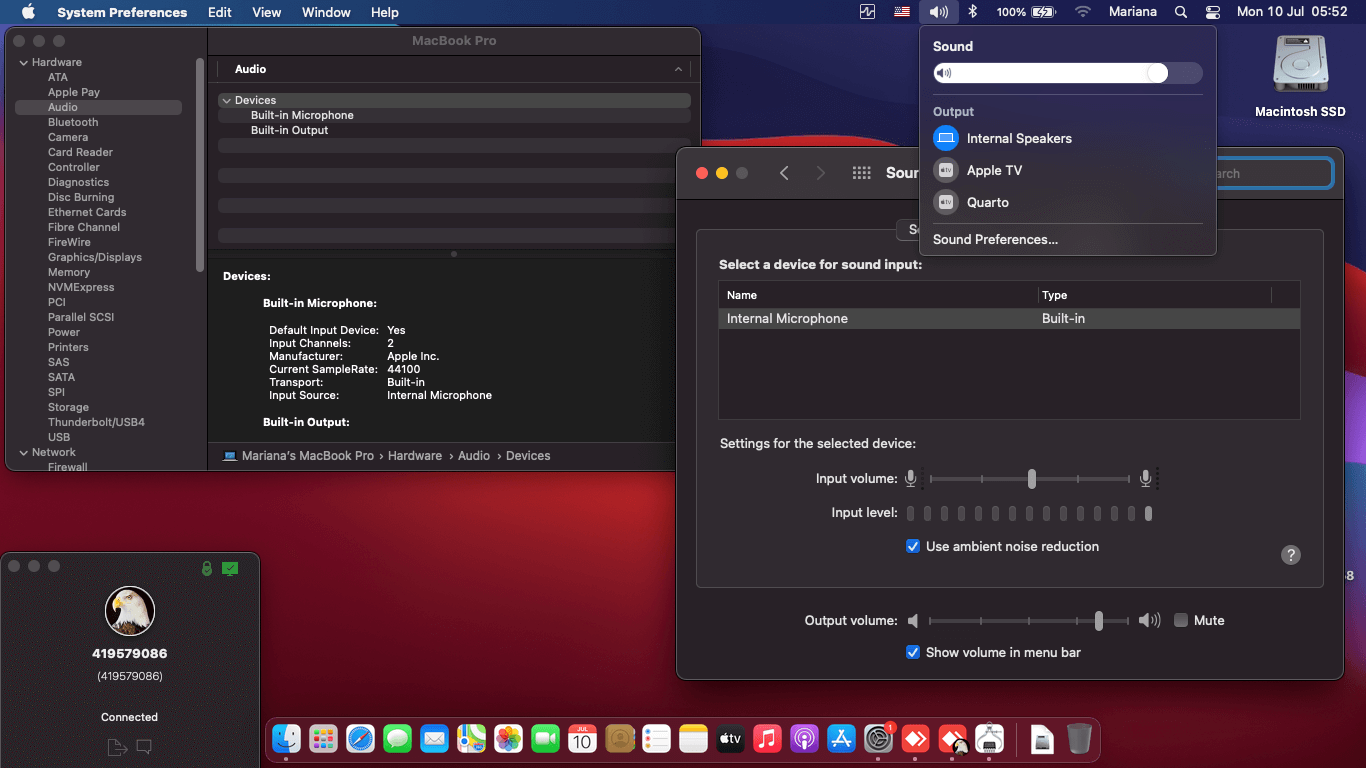Open Podcasts from the Dock
Viewport: 1366px width, 768px height.
[x=804, y=739]
